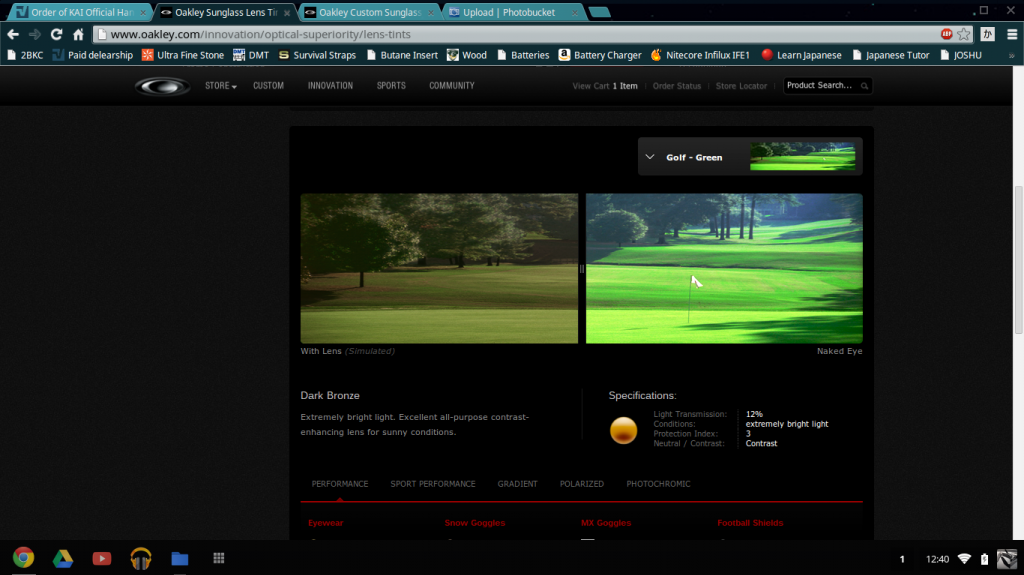Select the PERFORMANCE lens tab

click(340, 484)
